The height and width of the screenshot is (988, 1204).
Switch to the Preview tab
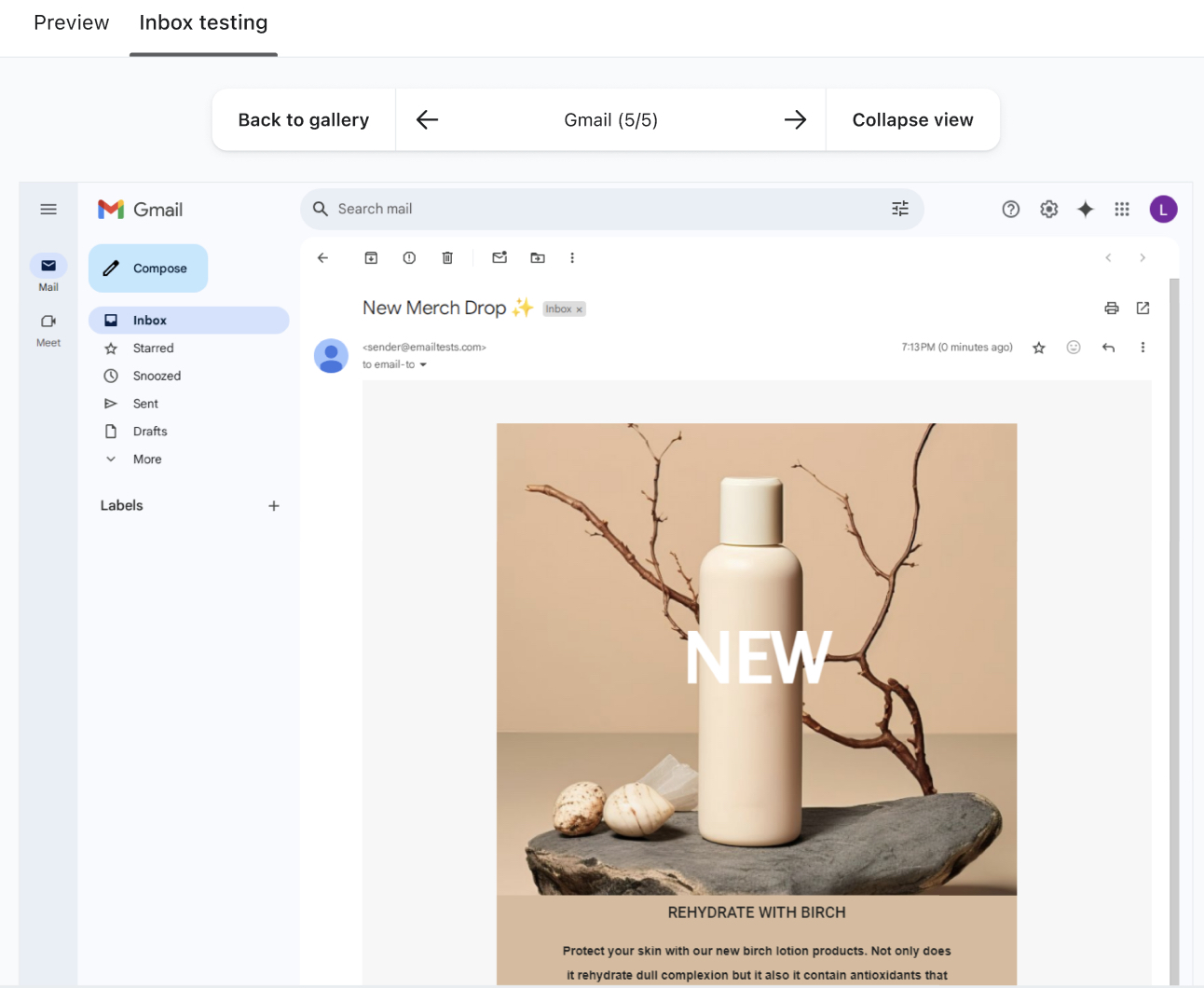coord(71,21)
